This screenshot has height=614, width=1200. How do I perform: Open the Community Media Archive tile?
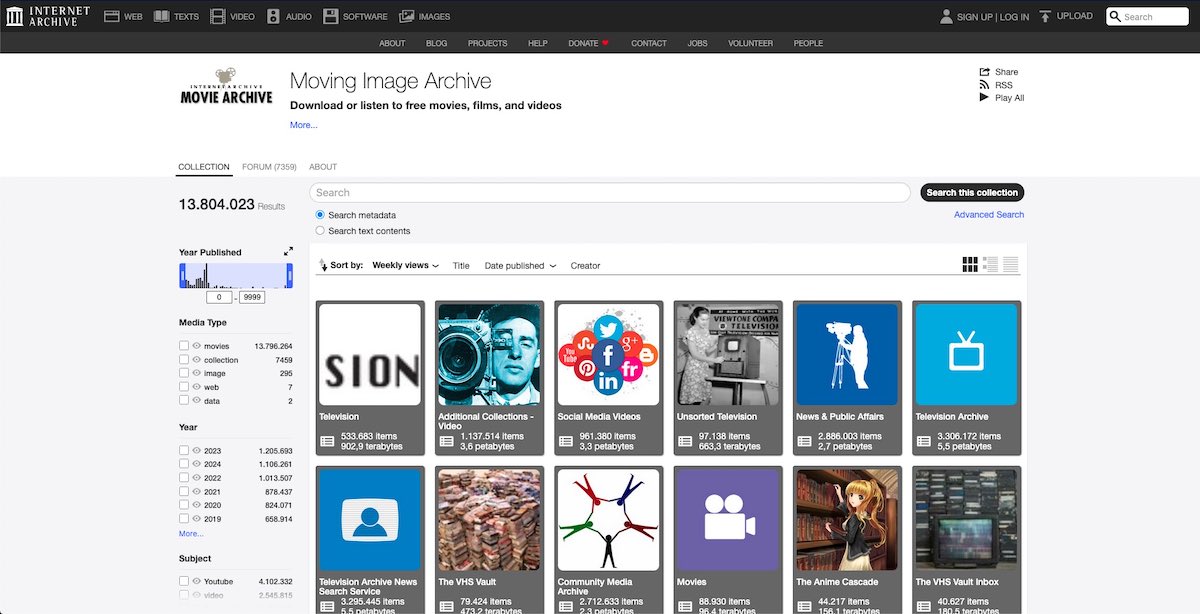(608, 540)
